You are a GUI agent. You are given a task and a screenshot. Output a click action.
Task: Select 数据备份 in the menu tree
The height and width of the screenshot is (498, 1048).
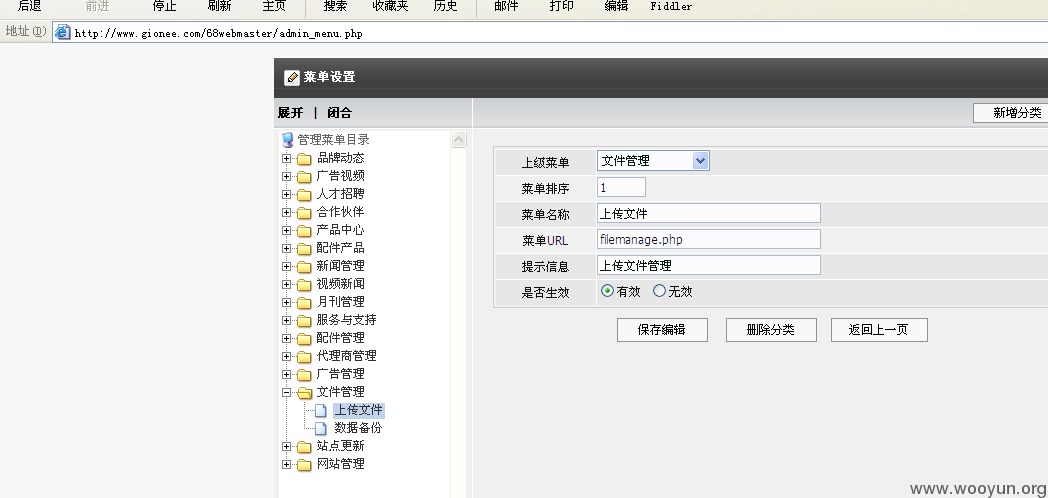[358, 428]
